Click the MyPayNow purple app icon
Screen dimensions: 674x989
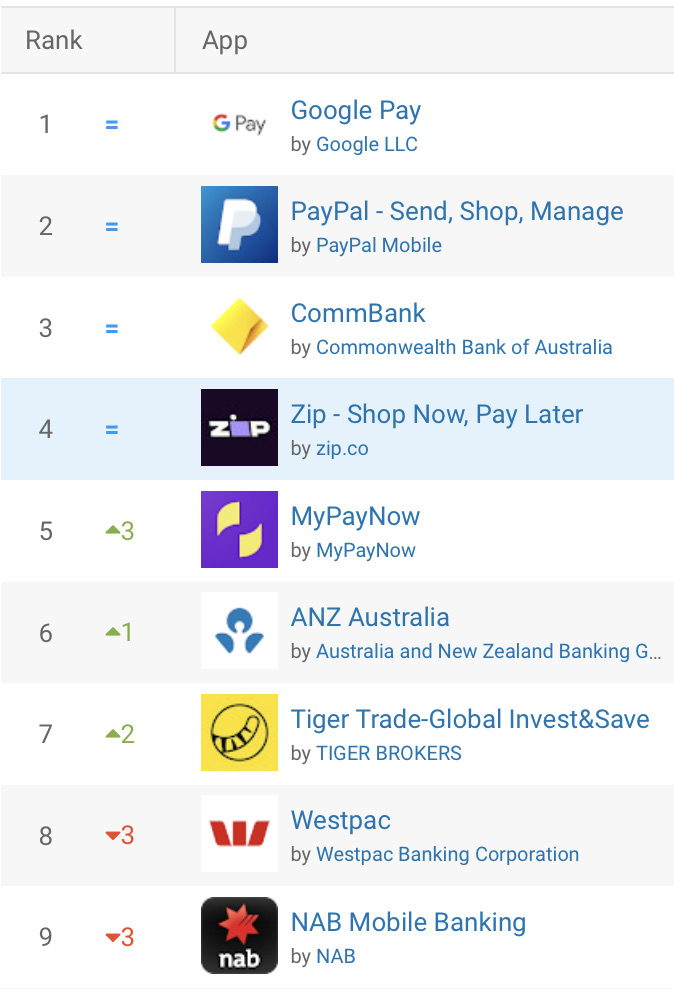pos(239,530)
